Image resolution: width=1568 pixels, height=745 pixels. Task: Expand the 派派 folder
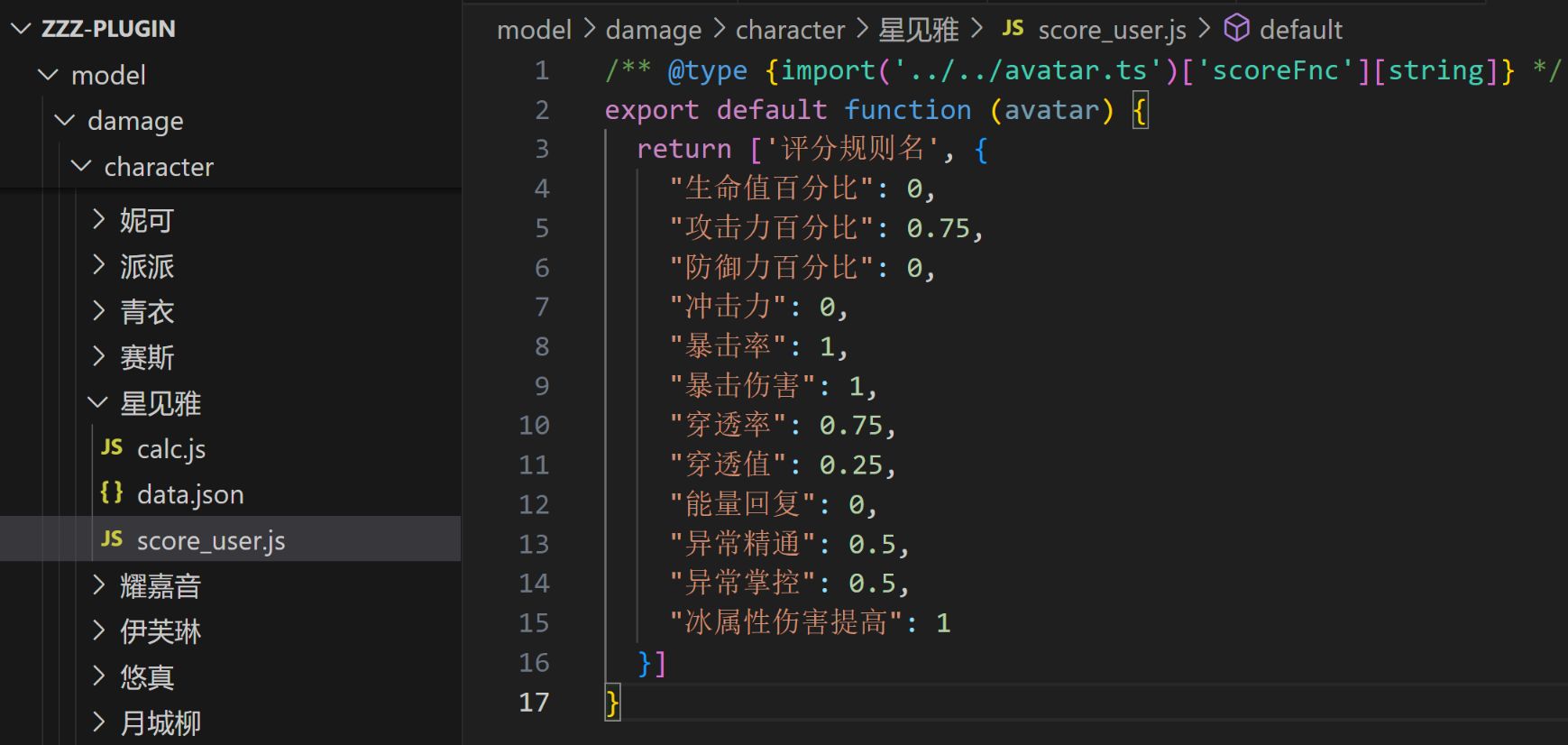click(99, 265)
